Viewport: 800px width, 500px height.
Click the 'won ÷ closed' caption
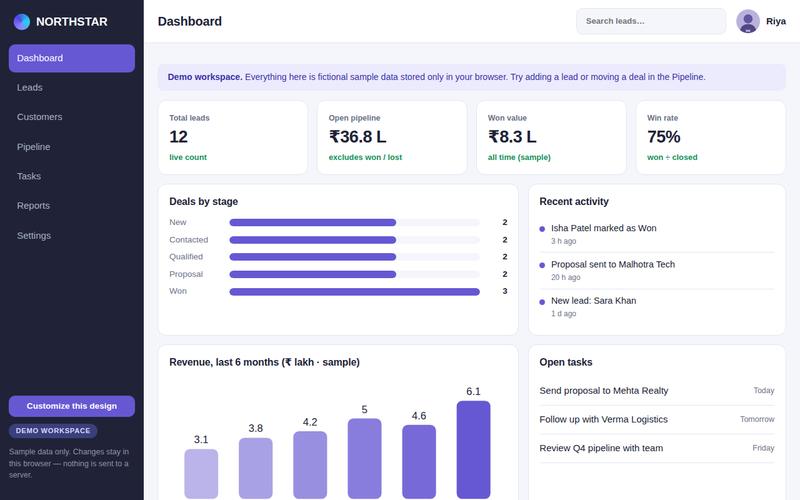(672, 157)
